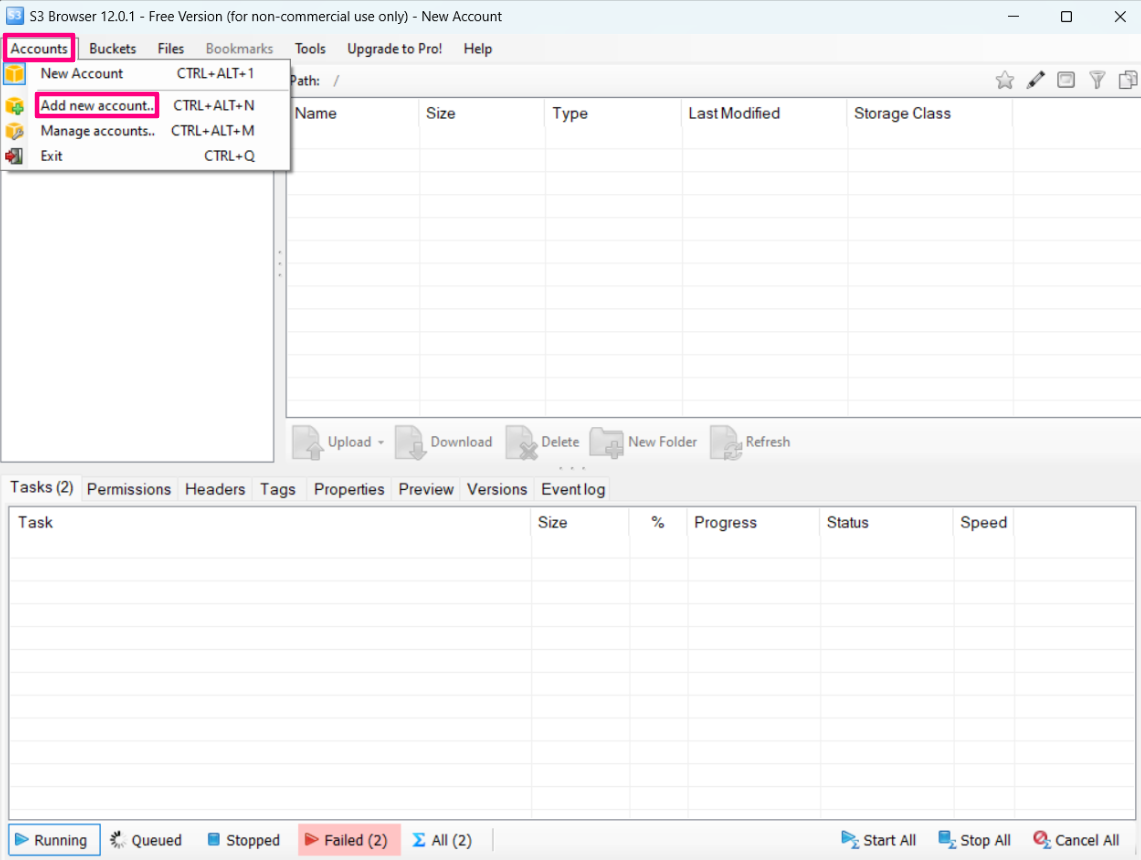Switch to the Properties tab
The image size is (1141, 860).
(349, 489)
